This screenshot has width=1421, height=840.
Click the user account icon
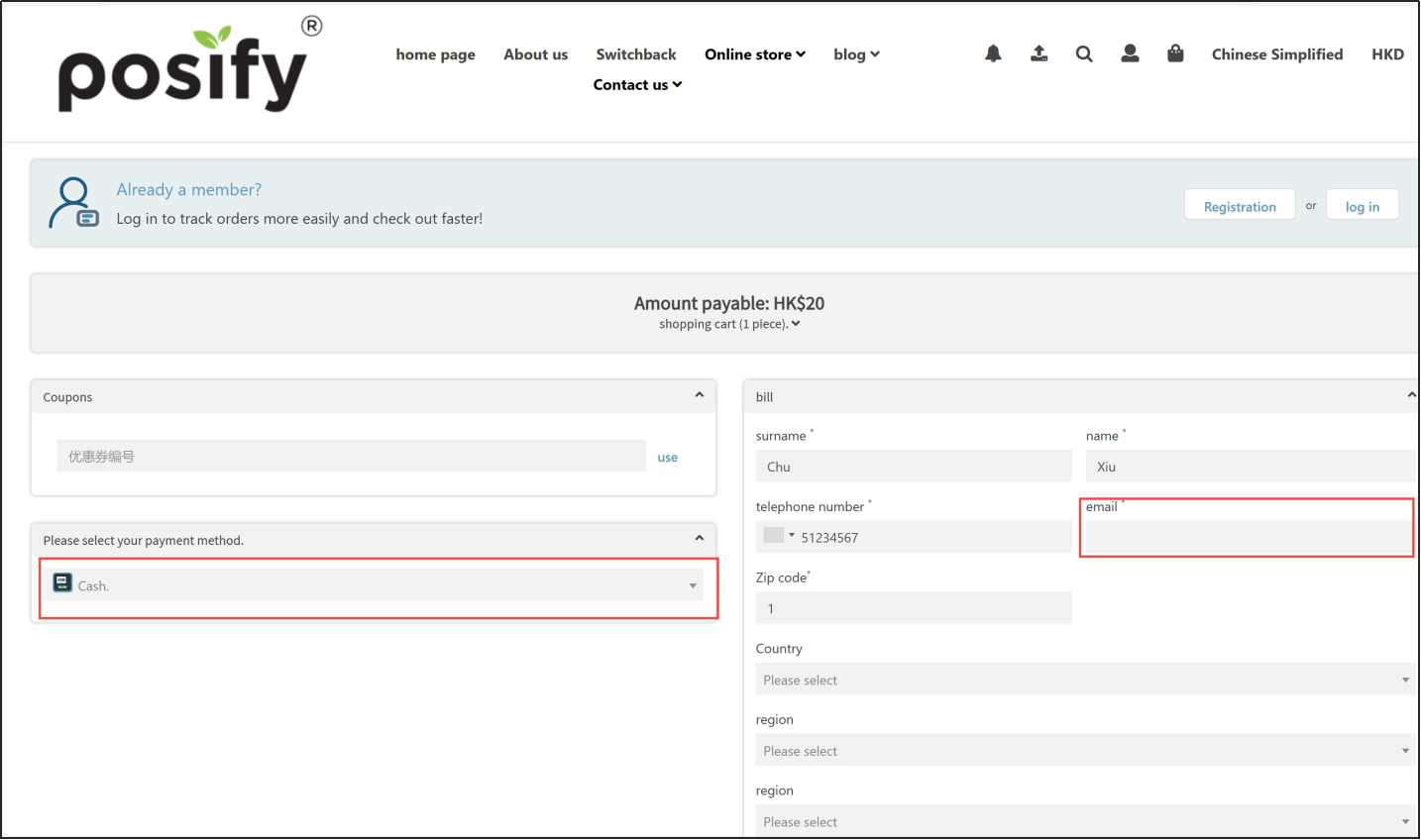[1130, 53]
